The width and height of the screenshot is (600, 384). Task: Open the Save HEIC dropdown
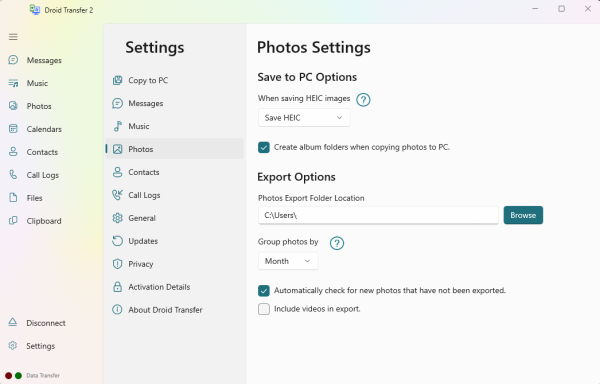click(304, 118)
